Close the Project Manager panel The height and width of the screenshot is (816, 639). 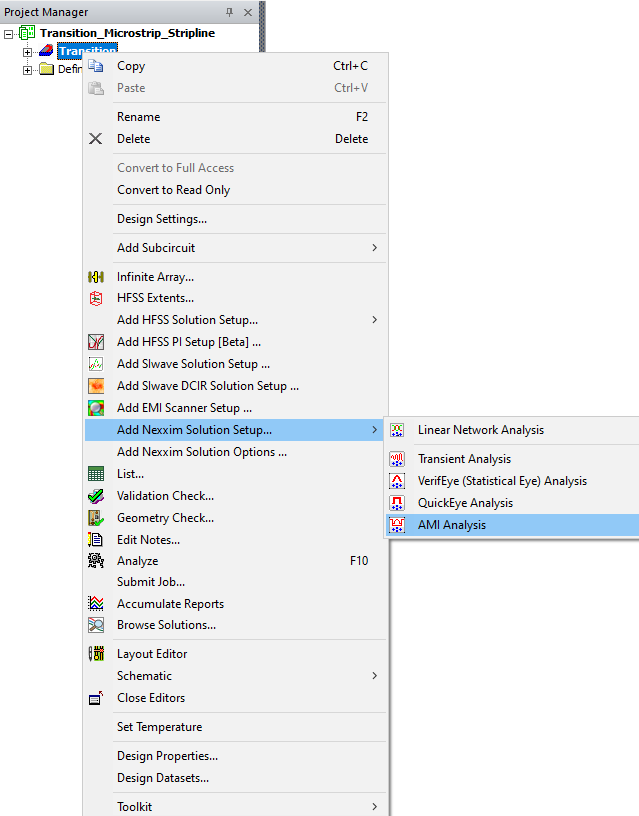(248, 12)
